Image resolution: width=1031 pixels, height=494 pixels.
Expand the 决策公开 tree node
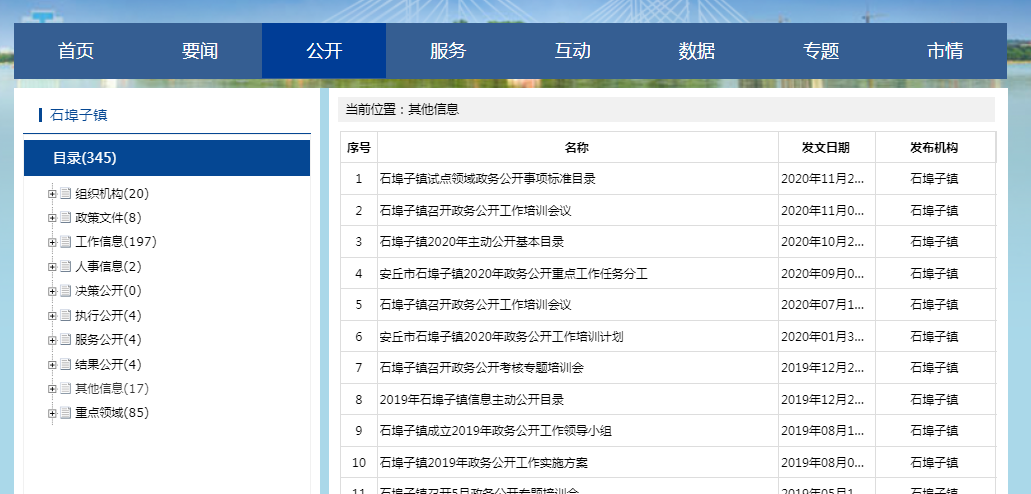(52, 291)
